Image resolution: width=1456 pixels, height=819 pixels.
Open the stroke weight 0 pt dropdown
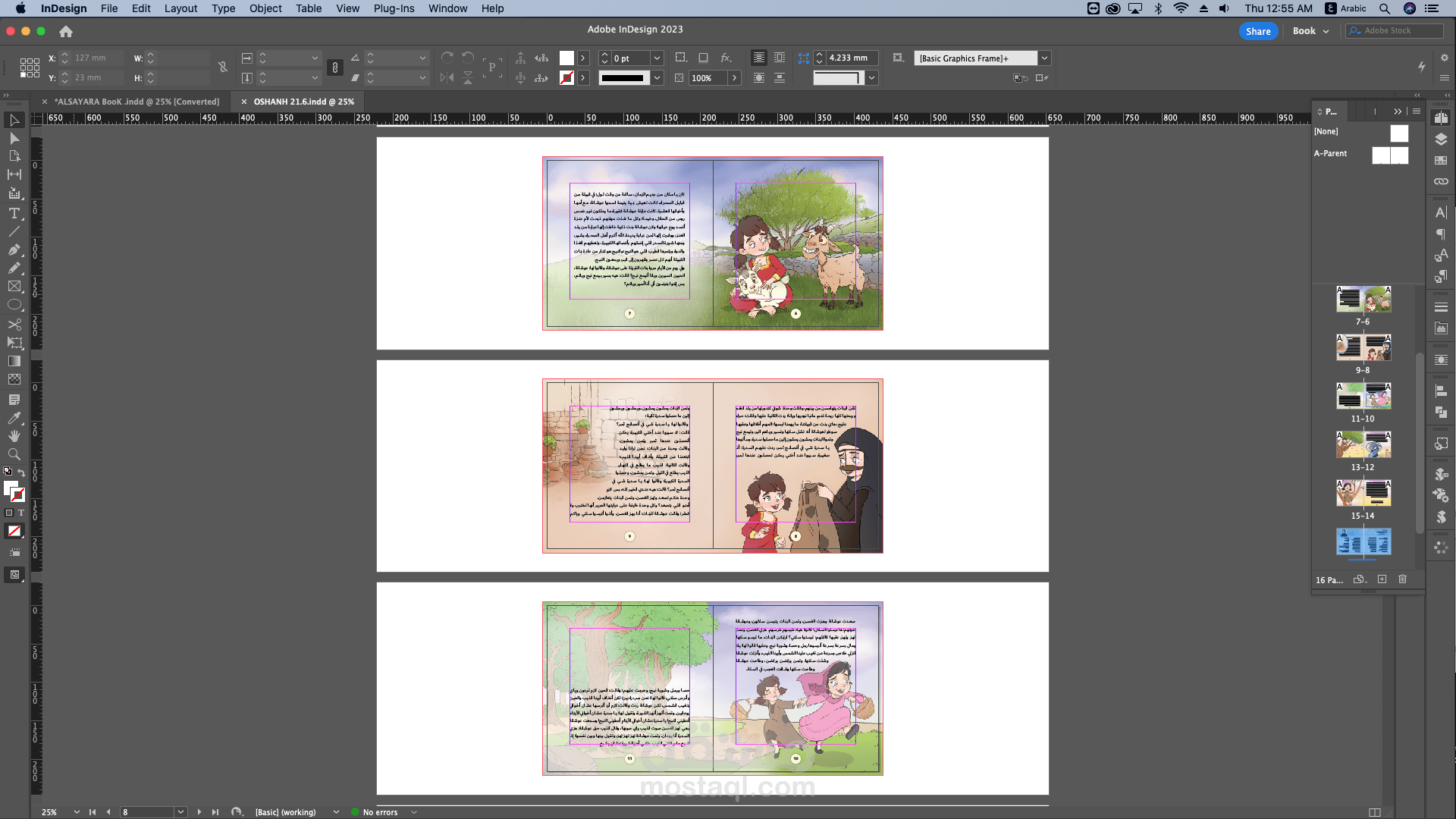tap(657, 58)
